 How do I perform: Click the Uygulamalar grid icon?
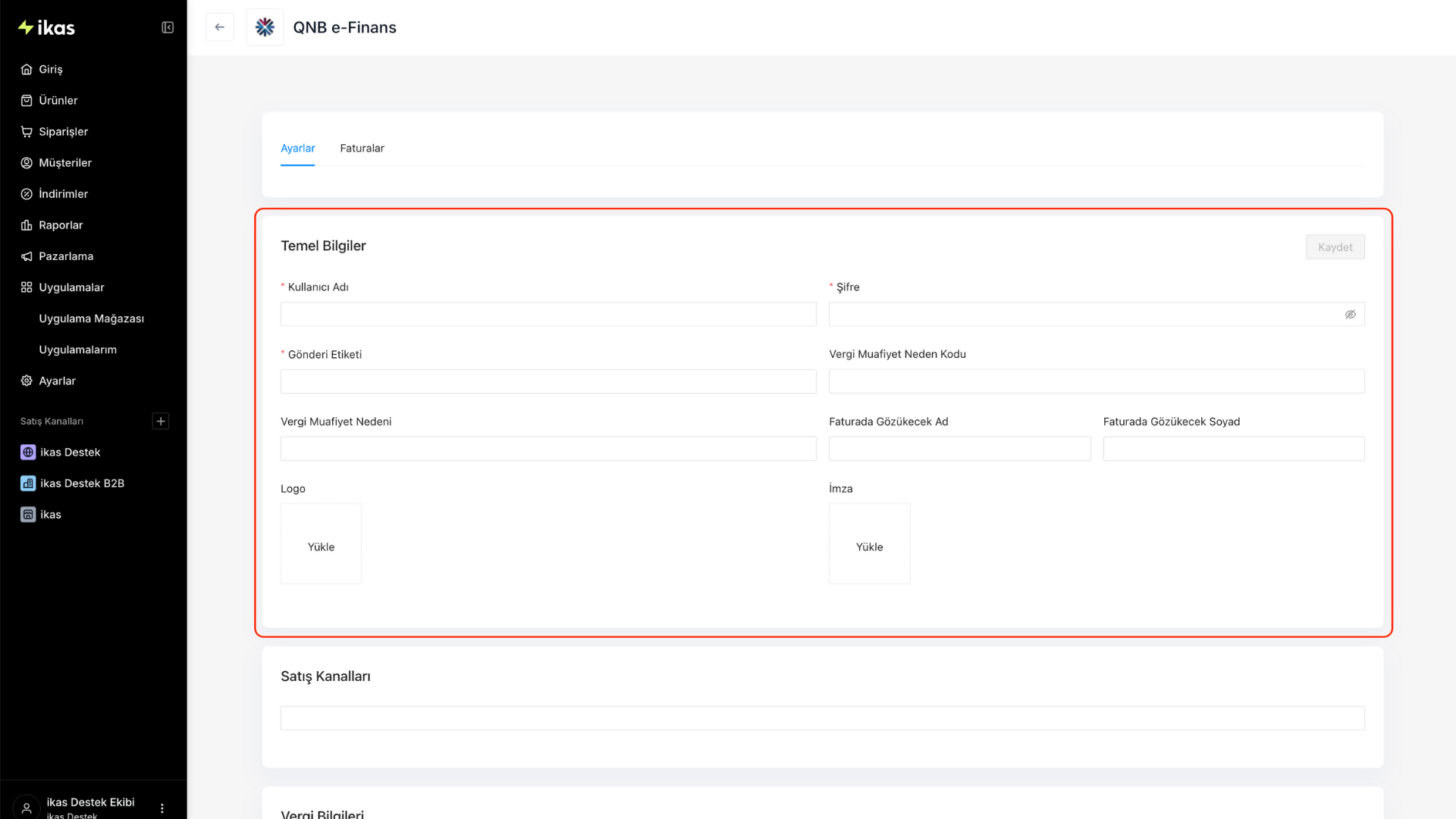pos(27,287)
